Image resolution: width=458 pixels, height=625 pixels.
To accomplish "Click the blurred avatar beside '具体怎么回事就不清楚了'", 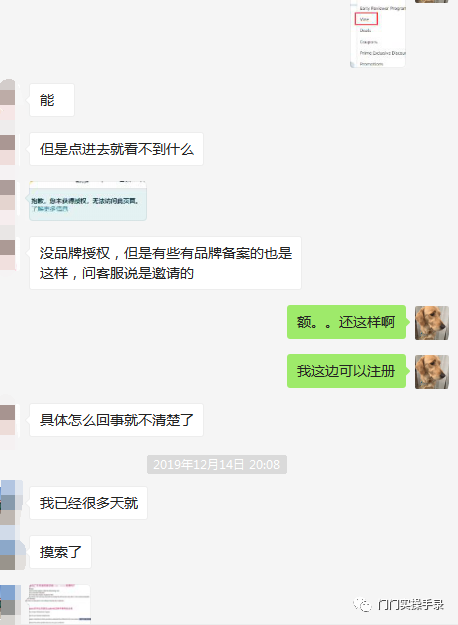I will [8, 420].
